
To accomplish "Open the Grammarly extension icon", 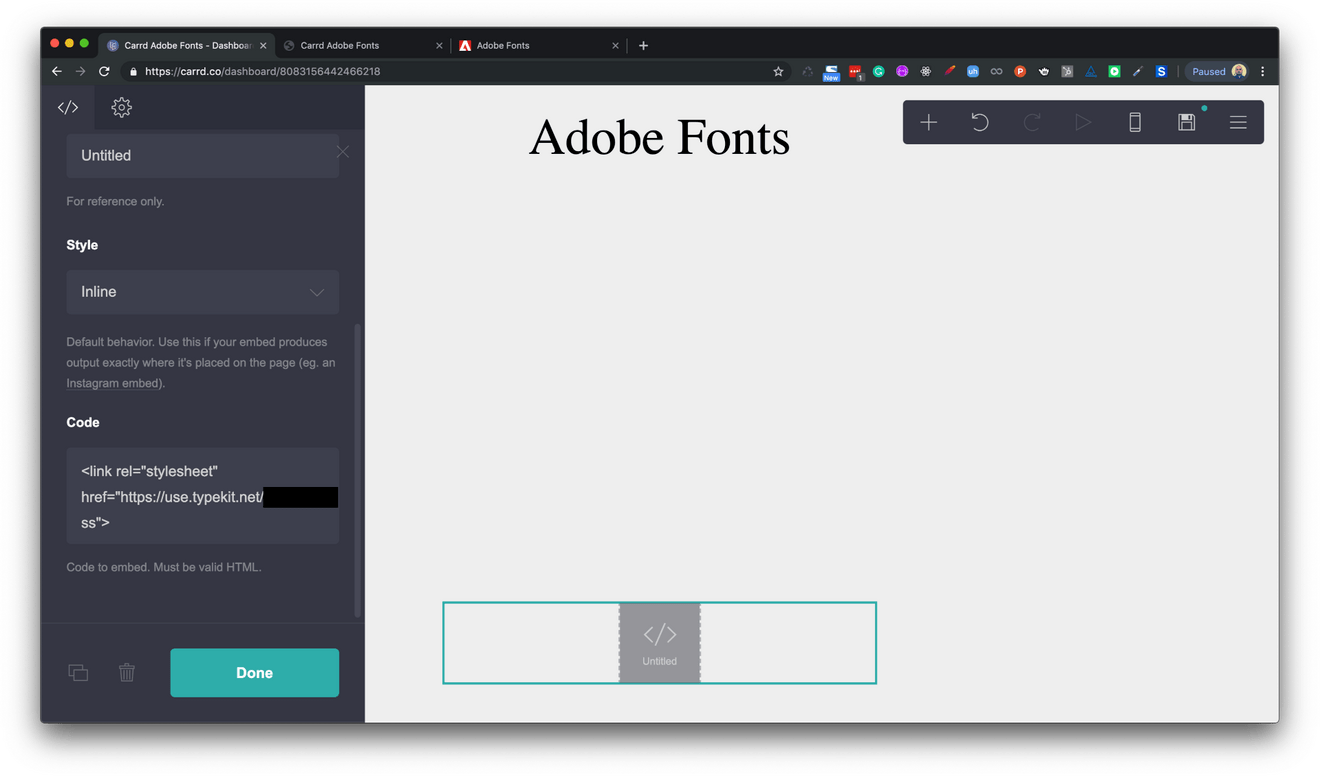I will pyautogui.click(x=878, y=71).
